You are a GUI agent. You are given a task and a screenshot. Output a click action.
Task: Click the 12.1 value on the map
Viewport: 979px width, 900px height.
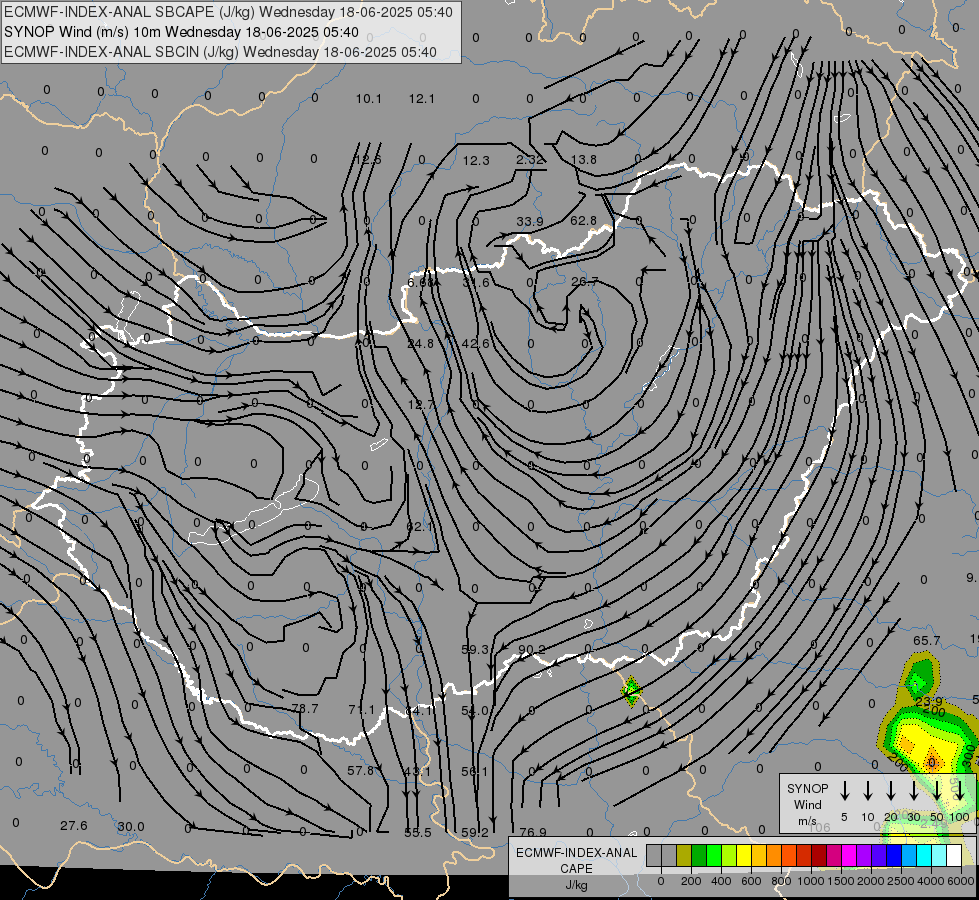point(422,99)
